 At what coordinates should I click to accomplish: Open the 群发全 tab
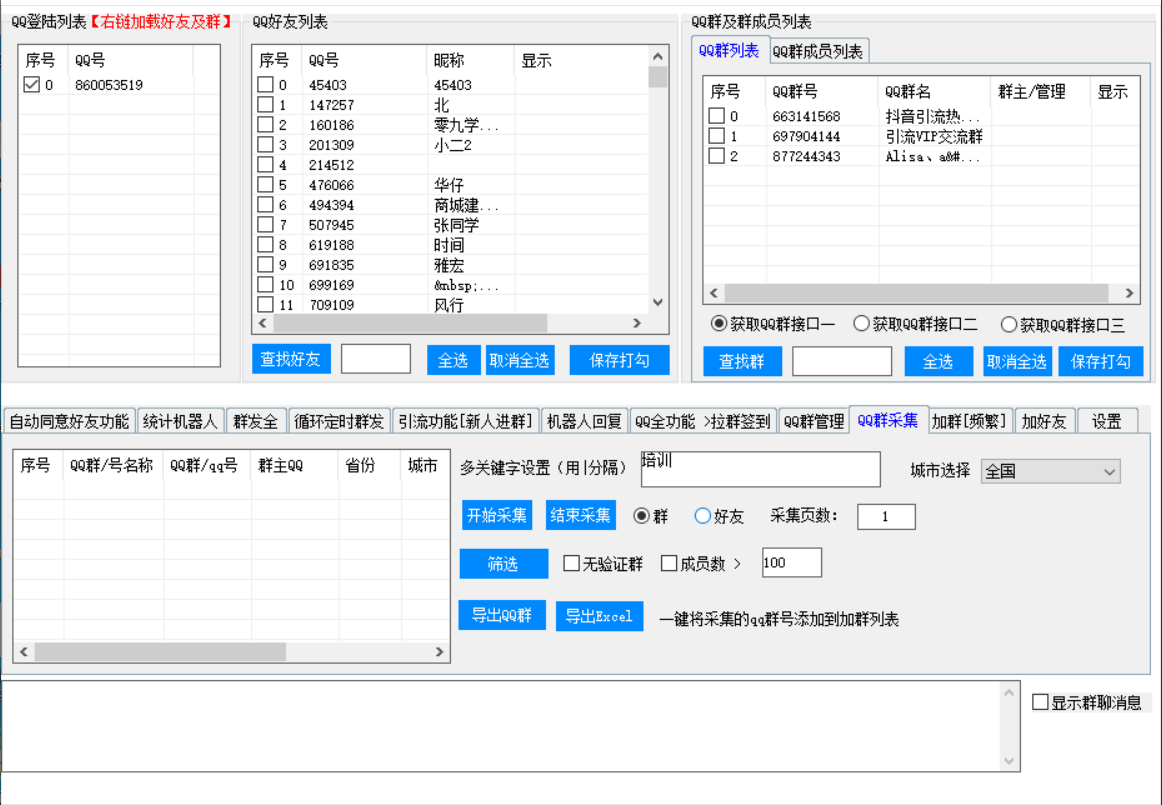click(x=256, y=422)
